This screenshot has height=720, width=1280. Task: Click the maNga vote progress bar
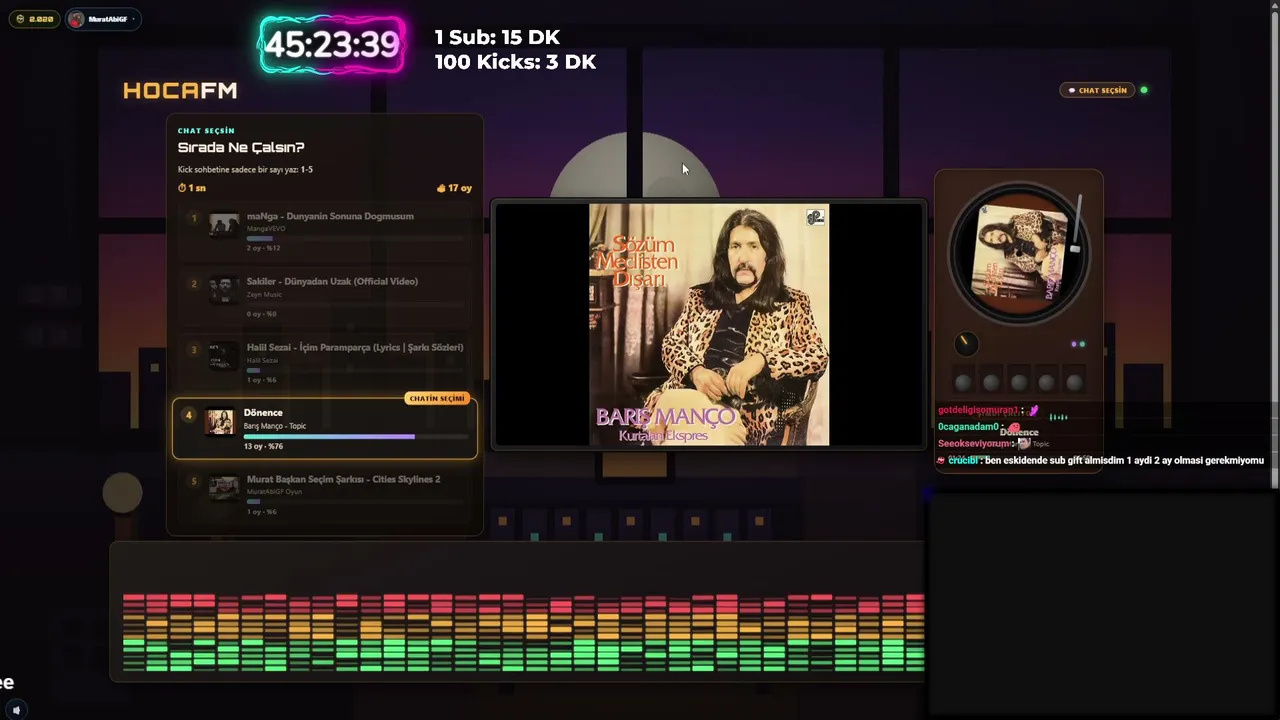355,239
